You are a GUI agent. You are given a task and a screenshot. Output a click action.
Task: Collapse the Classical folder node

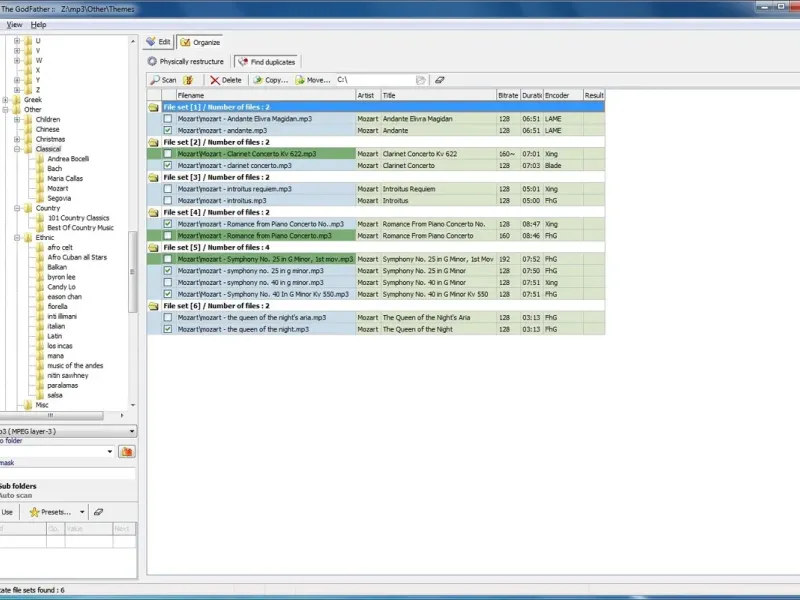(17, 149)
